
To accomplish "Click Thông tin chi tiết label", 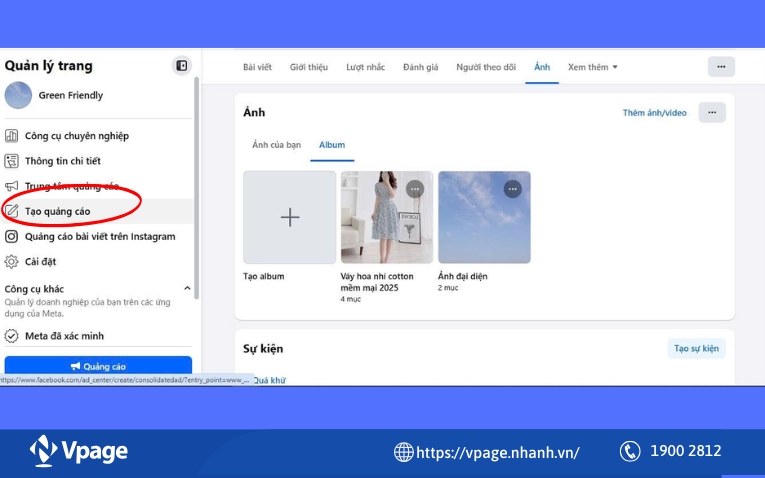I will [63, 161].
